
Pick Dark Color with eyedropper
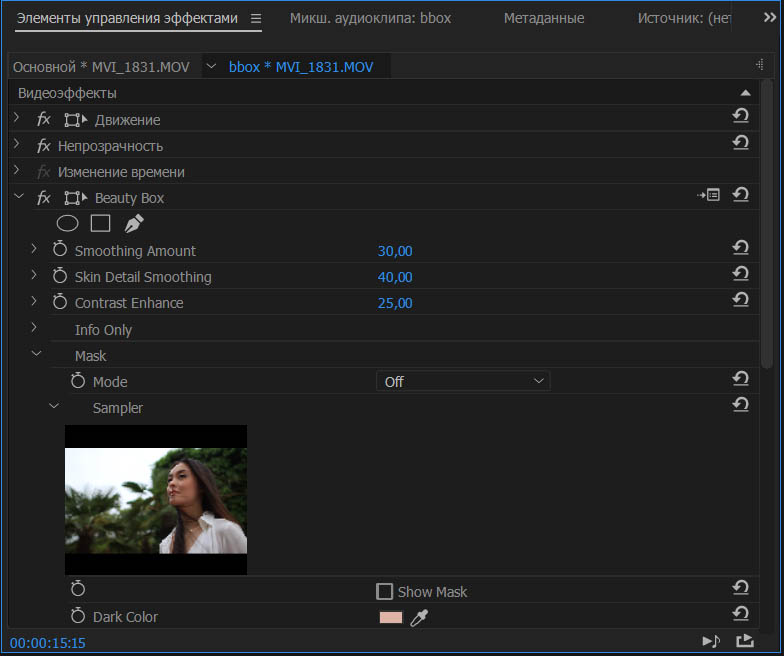click(419, 618)
